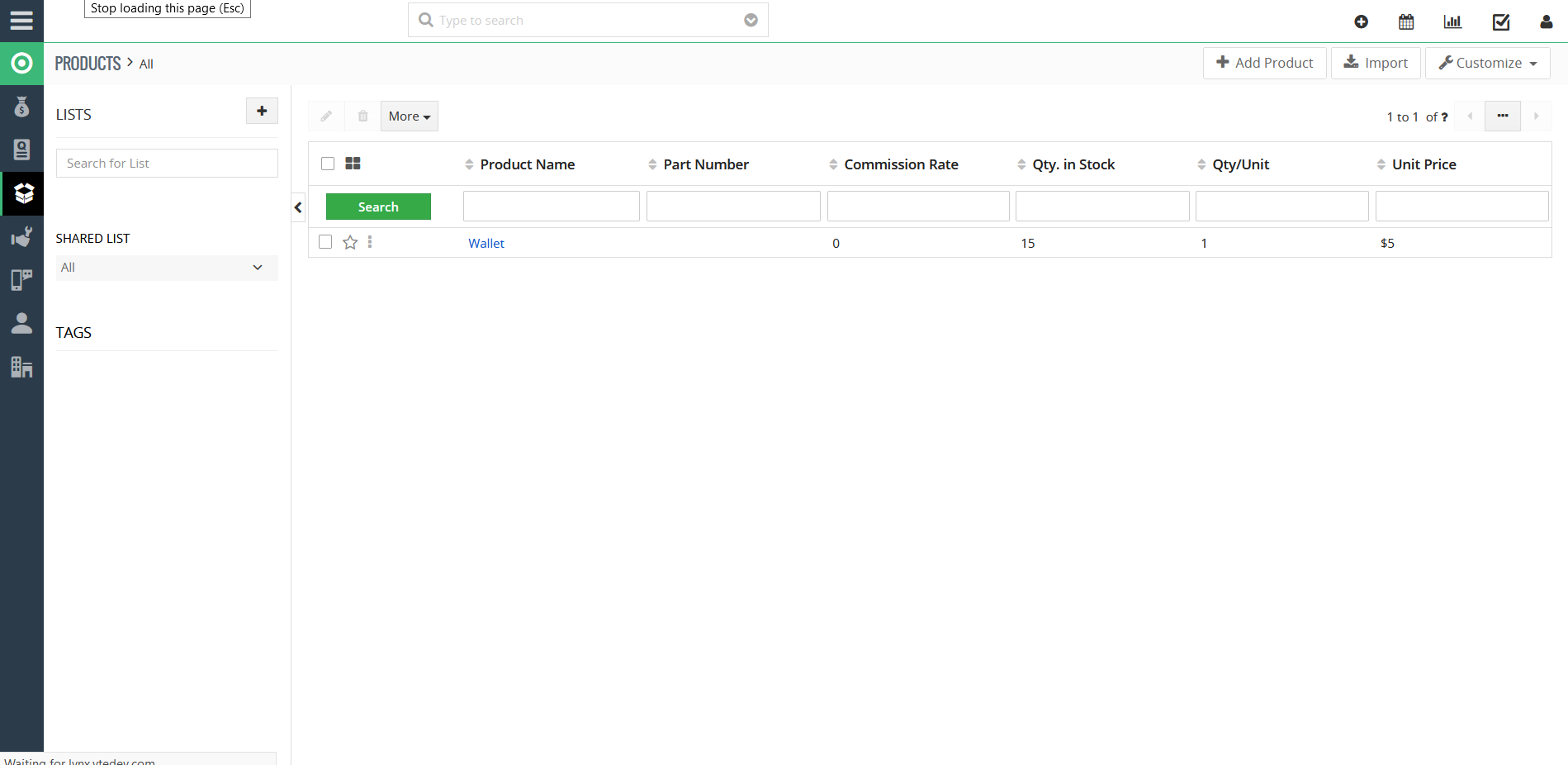Focus the Type to search field

coord(588,20)
